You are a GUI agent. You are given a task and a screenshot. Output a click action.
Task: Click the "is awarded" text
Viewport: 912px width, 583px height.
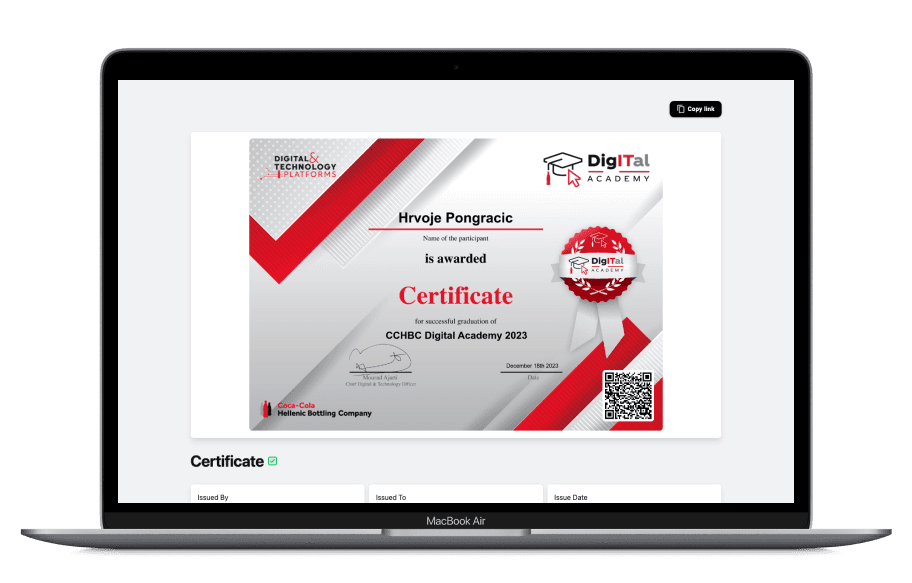point(455,259)
